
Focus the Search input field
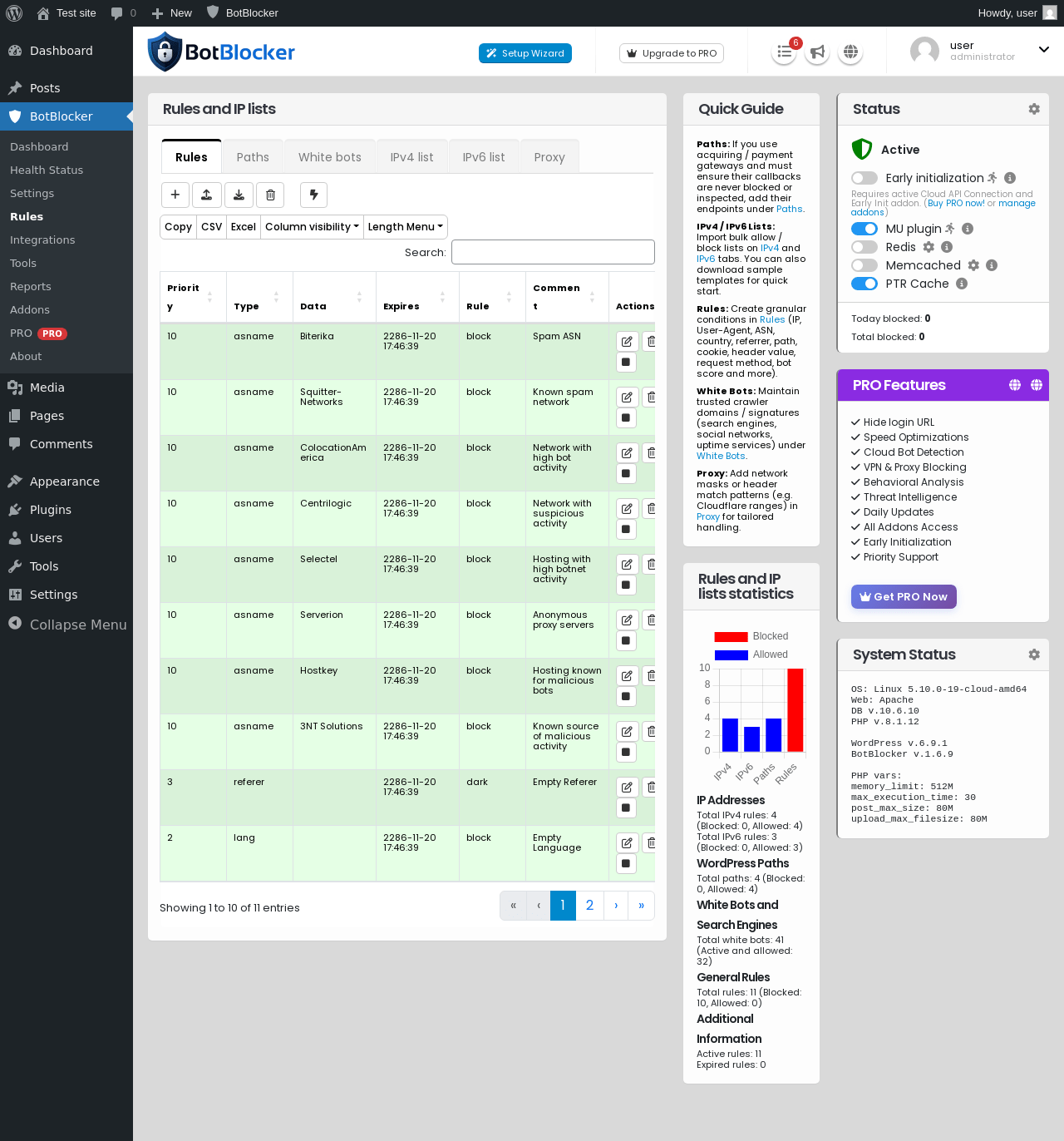point(553,252)
